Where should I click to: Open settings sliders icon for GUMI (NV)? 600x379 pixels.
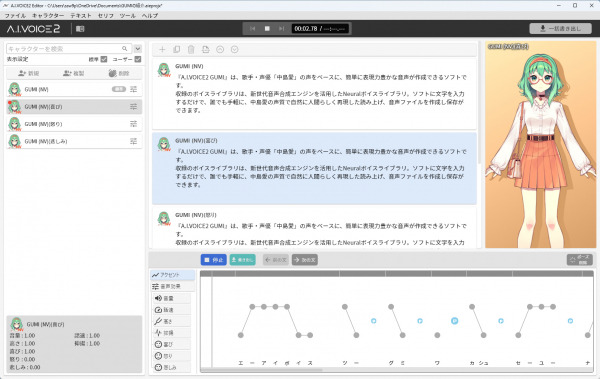pyautogui.click(x=133, y=89)
